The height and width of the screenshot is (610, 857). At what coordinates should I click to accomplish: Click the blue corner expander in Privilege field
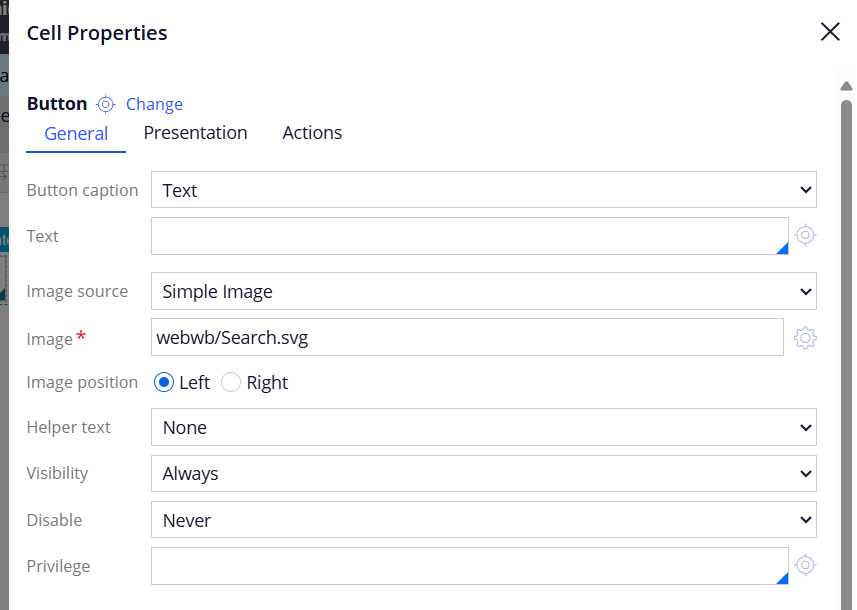(782, 578)
